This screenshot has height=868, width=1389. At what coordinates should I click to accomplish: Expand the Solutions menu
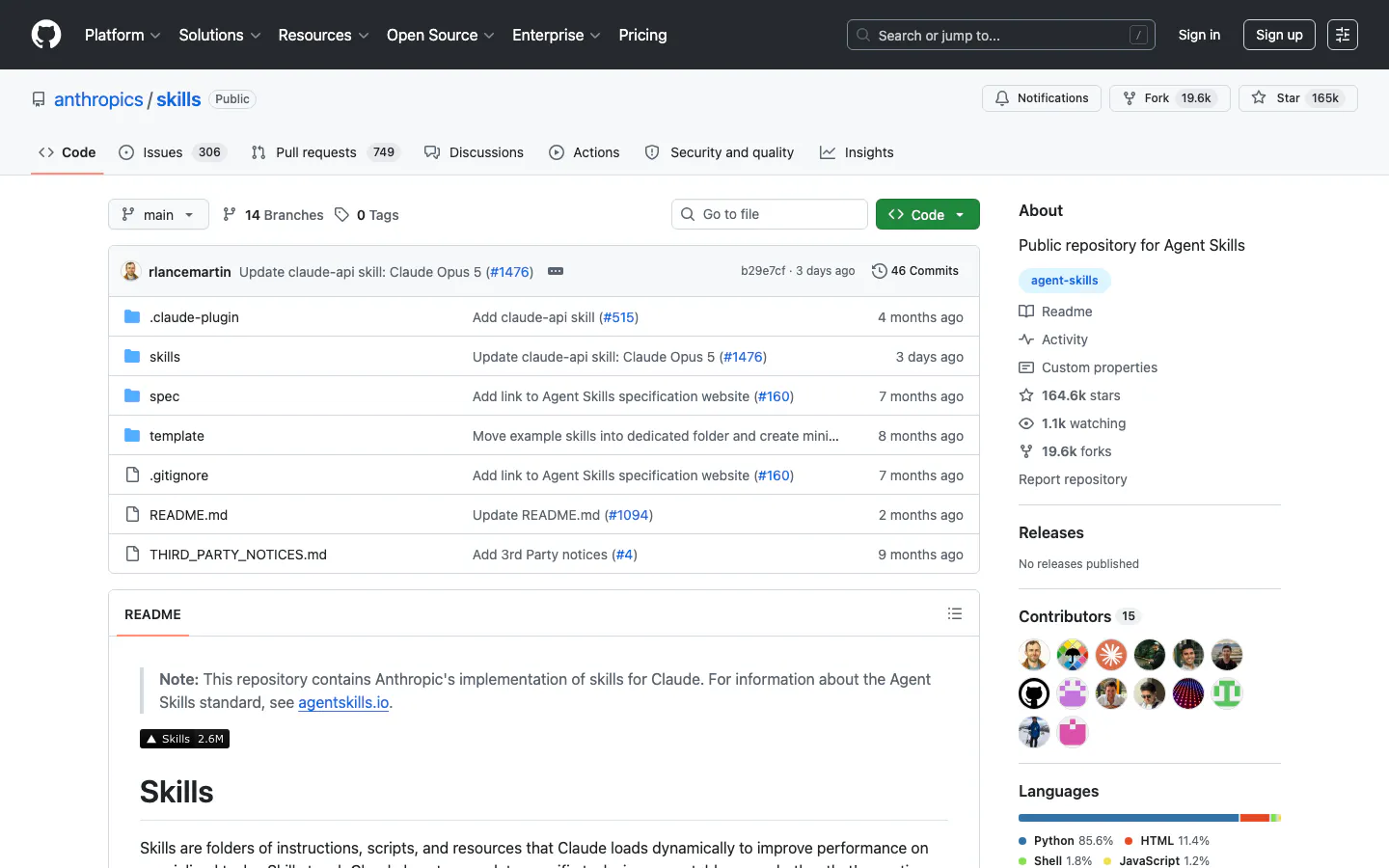click(x=220, y=35)
